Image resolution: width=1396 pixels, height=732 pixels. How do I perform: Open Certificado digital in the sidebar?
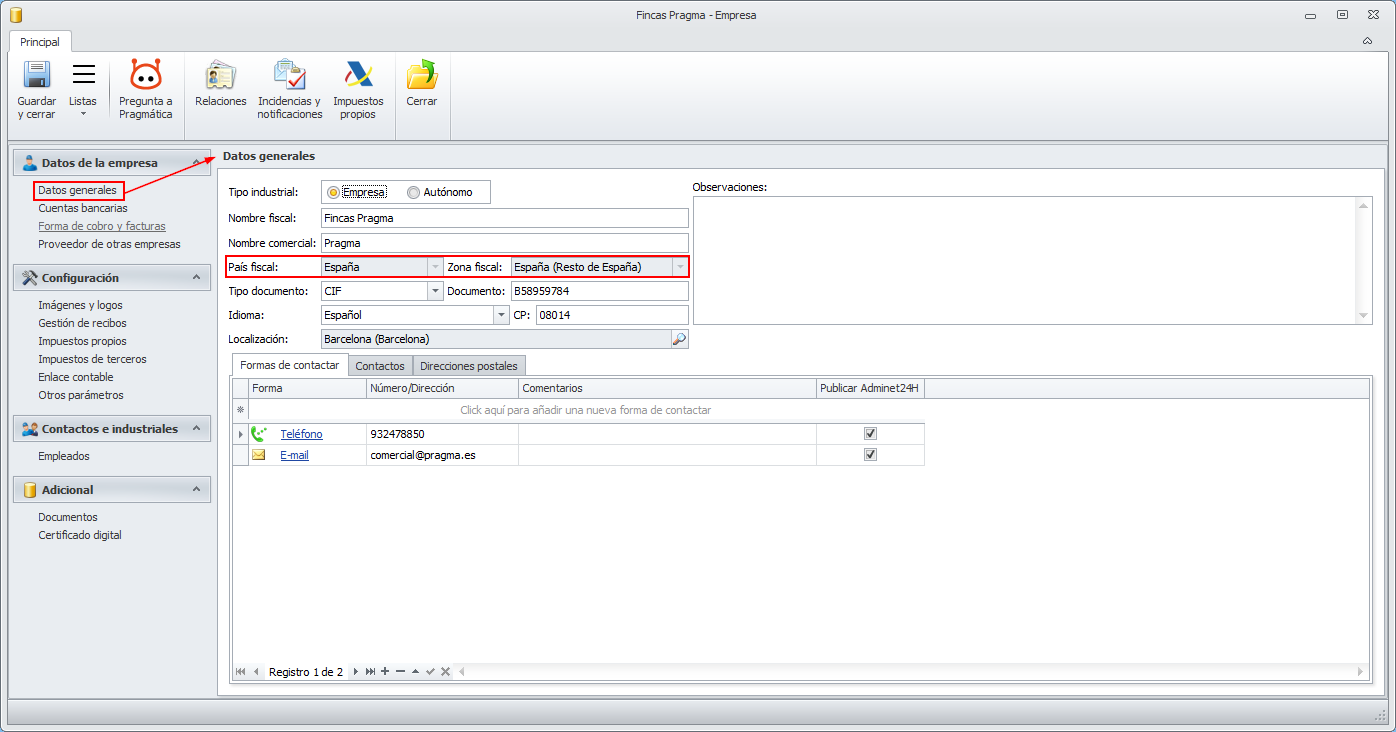click(80, 535)
